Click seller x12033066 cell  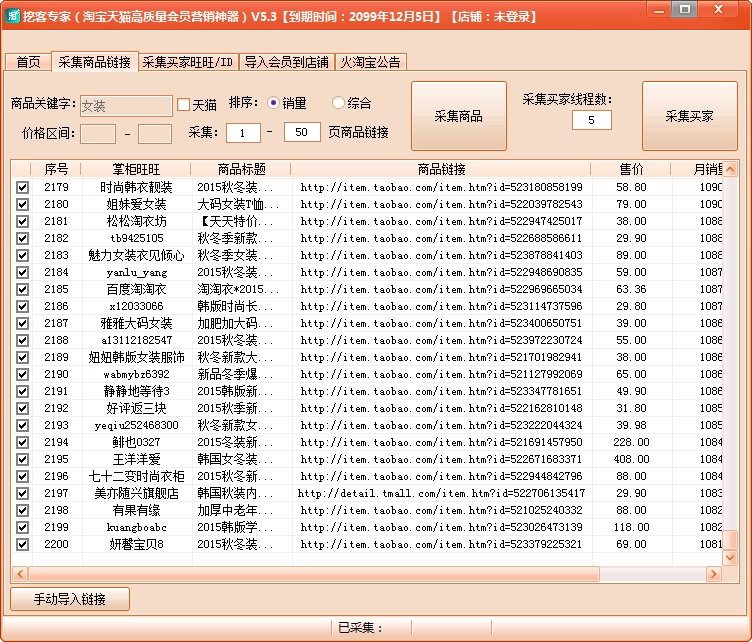click(x=136, y=306)
